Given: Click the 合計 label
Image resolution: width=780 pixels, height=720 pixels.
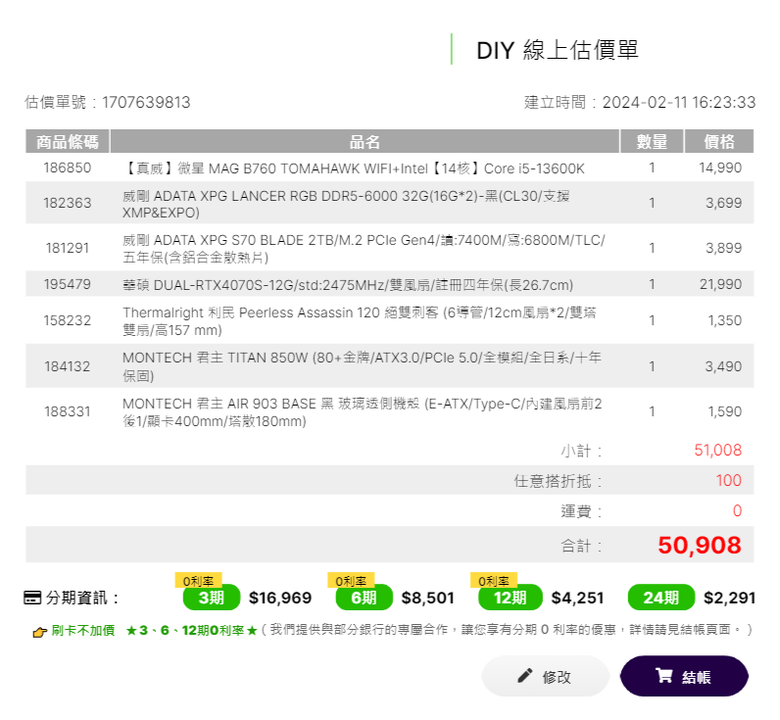Looking at the screenshot, I should (581, 546).
